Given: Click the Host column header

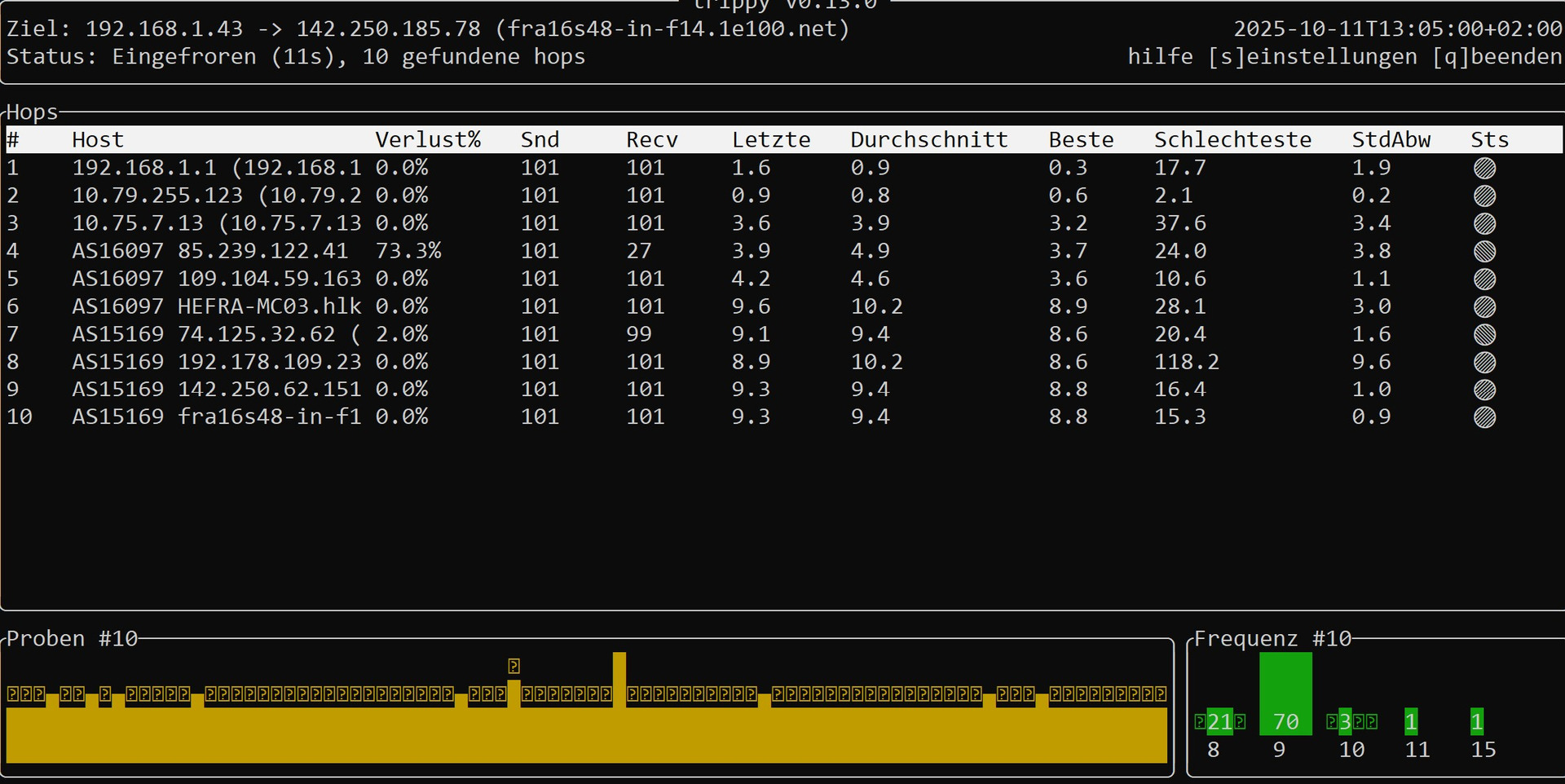Looking at the screenshot, I should [x=98, y=139].
